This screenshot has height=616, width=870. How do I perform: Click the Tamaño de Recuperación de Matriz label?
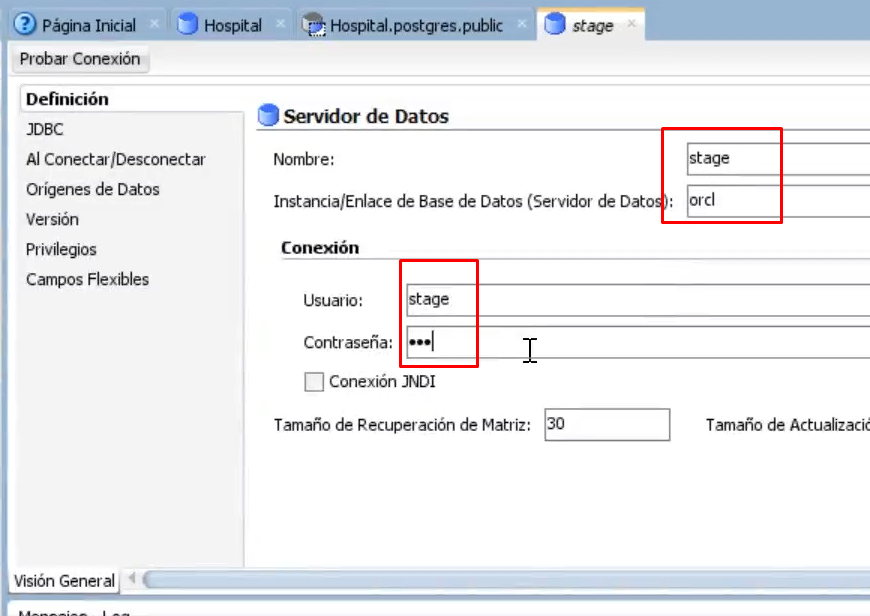coord(402,425)
